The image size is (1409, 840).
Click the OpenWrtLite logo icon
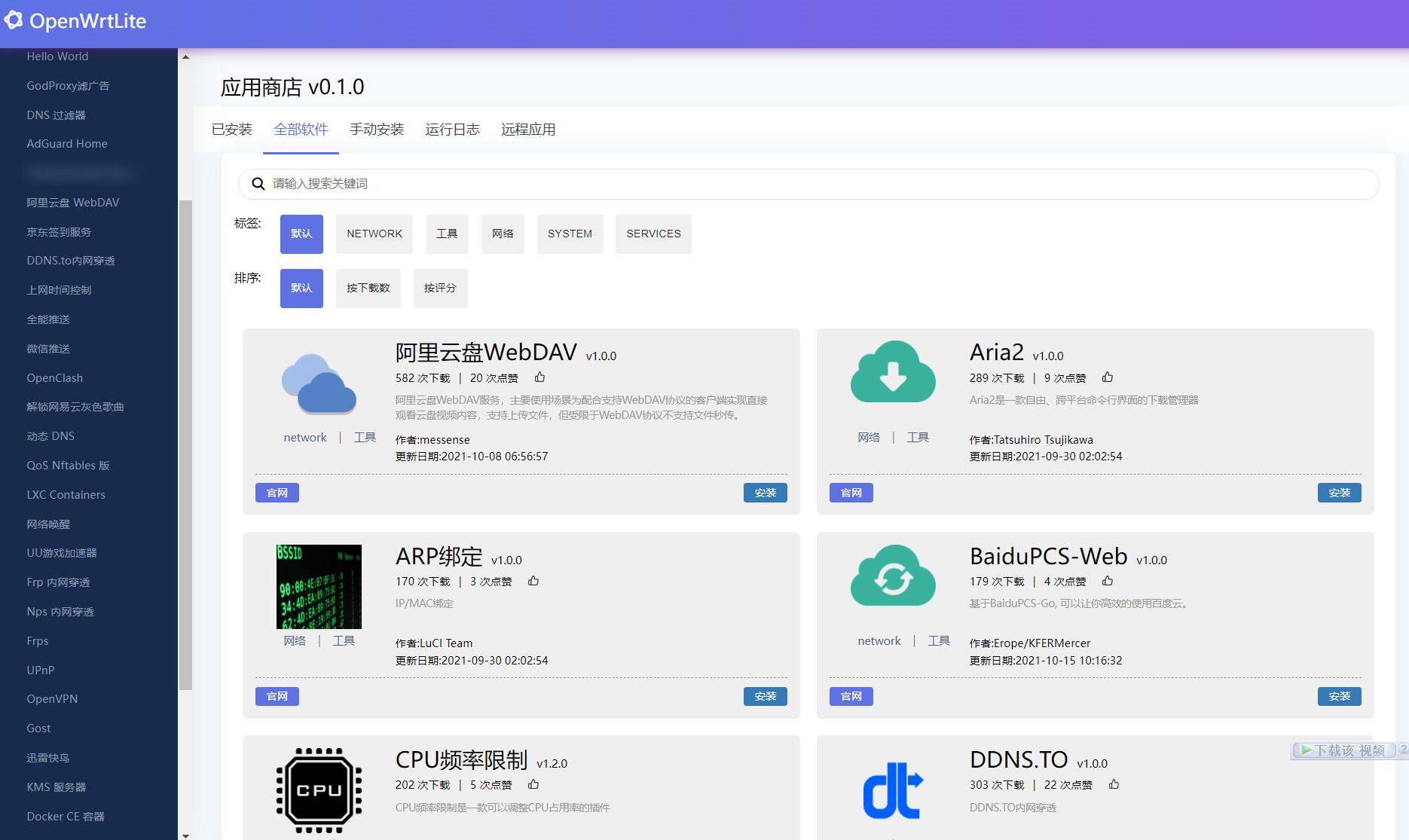pos(13,20)
